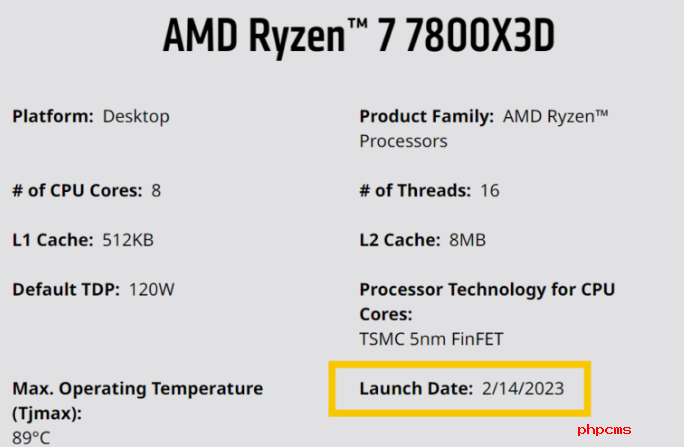This screenshot has width=684, height=447.
Task: Click the Desktop platform value
Action: (136, 117)
